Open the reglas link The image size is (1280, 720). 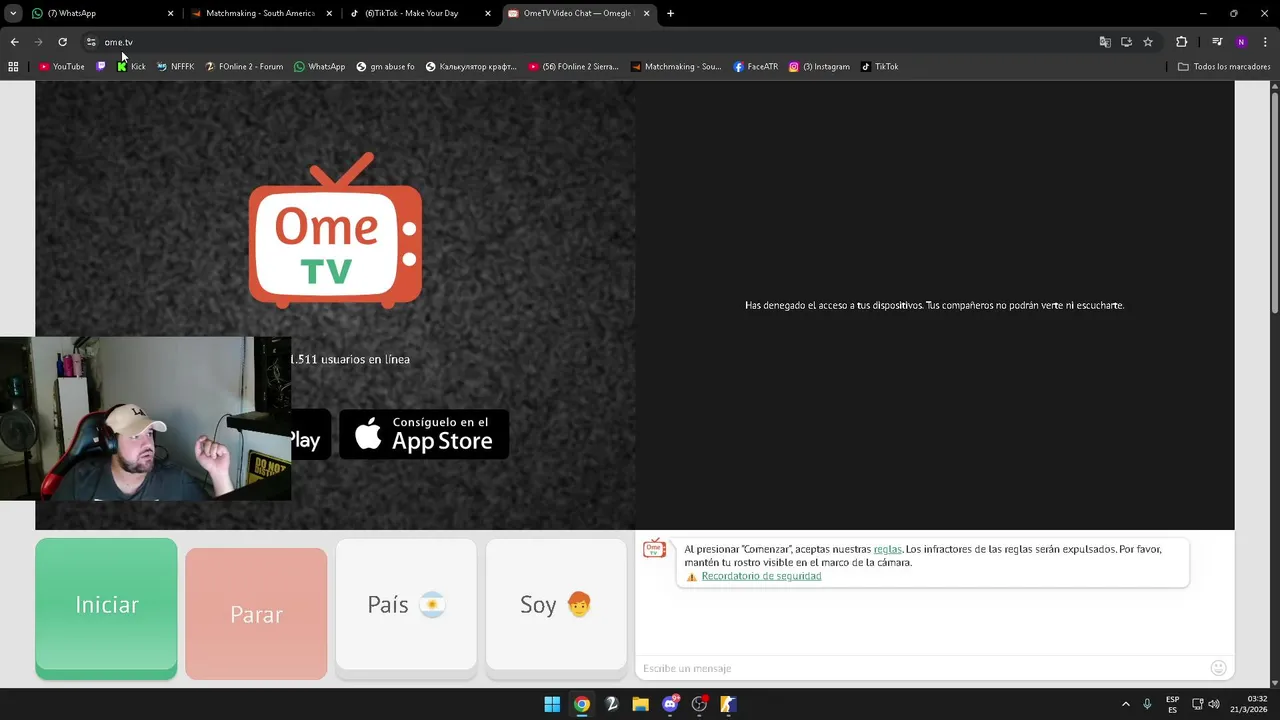point(887,549)
